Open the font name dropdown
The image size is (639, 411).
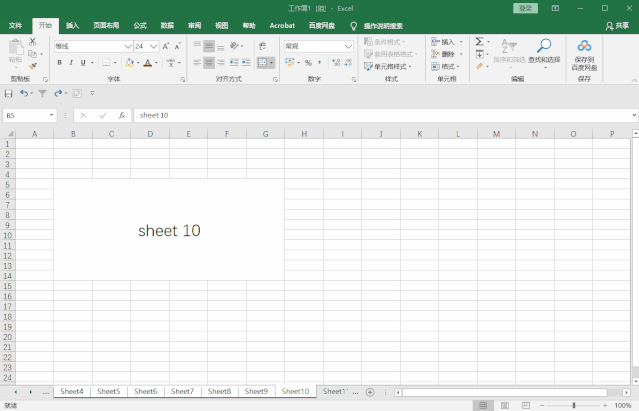click(128, 46)
